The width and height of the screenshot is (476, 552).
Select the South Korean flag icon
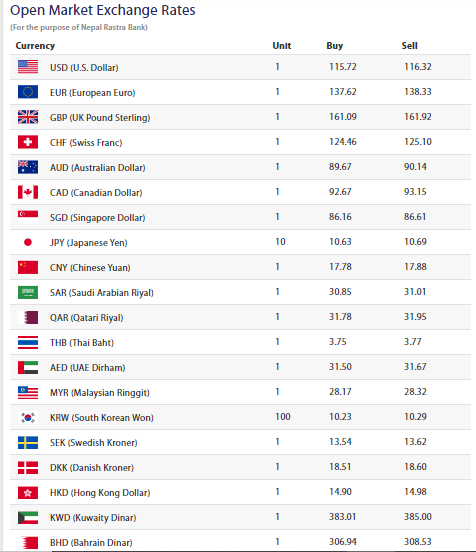pos(28,417)
